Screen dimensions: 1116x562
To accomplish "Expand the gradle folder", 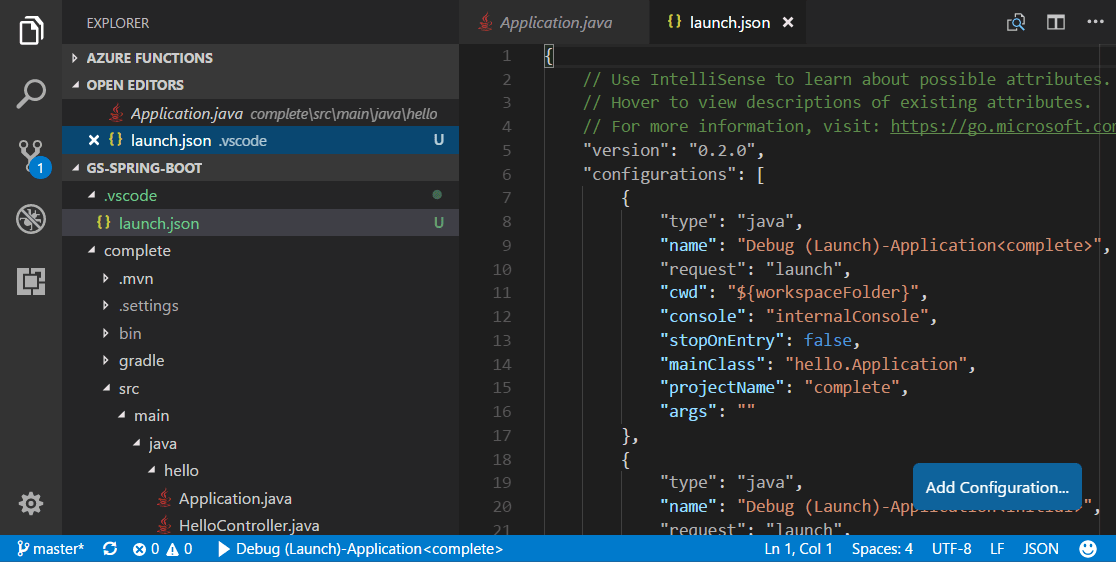I will click(141, 360).
